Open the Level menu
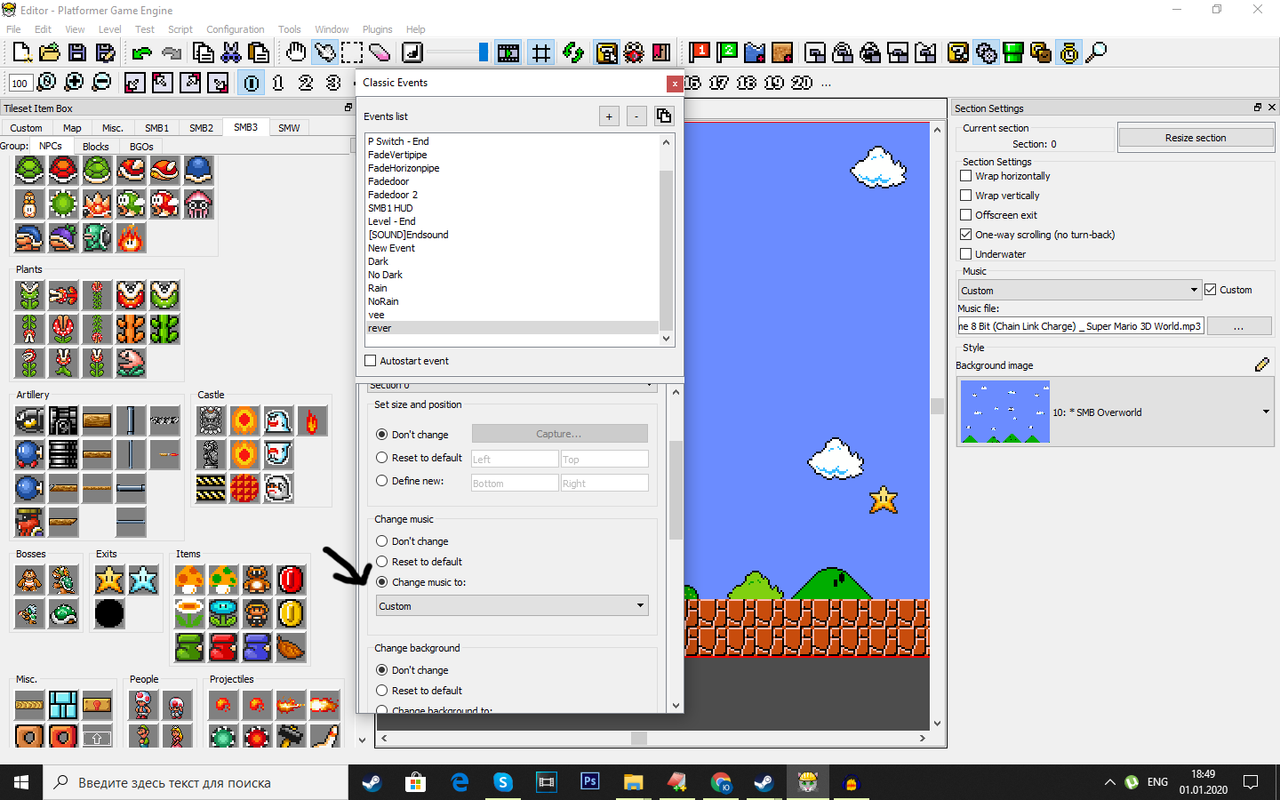This screenshot has height=800, width=1280. point(110,29)
